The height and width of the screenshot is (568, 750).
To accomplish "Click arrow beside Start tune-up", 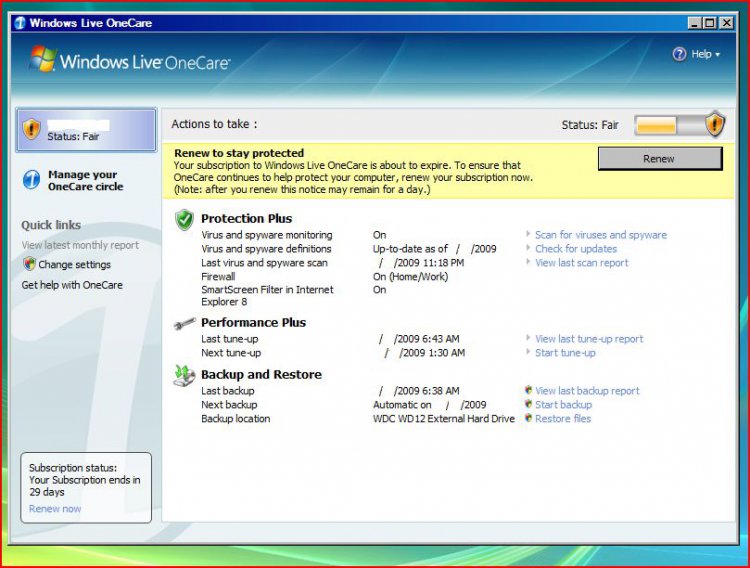I will click(x=528, y=352).
